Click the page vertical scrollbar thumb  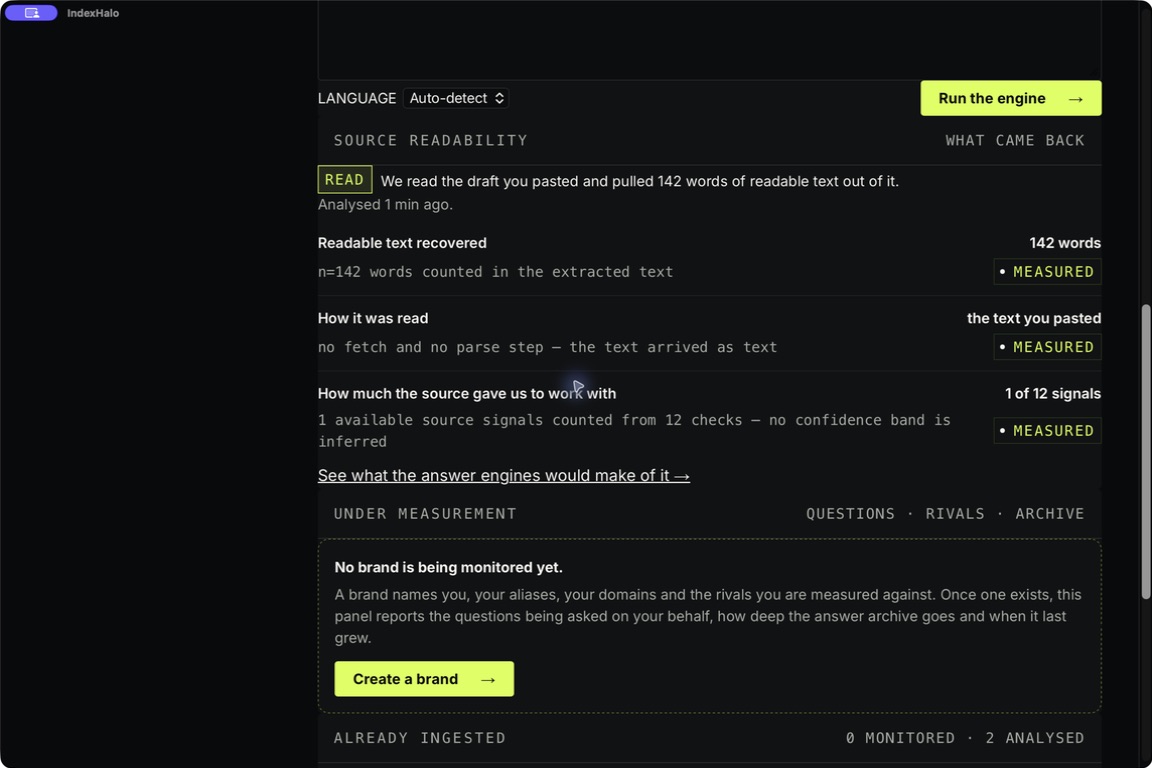click(1145, 451)
